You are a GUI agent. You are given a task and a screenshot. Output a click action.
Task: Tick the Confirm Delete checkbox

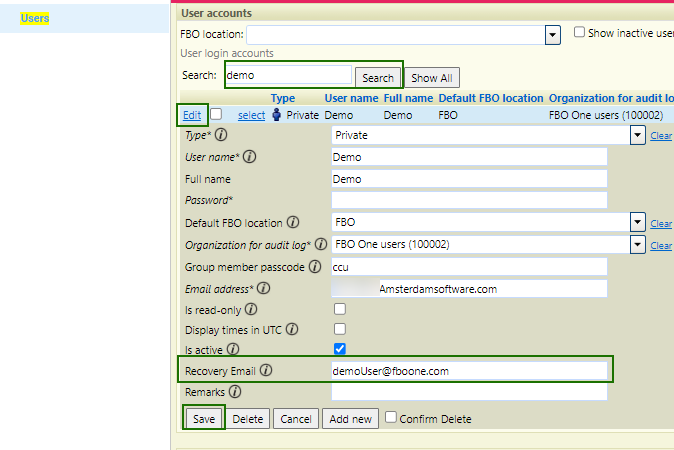(x=390, y=417)
